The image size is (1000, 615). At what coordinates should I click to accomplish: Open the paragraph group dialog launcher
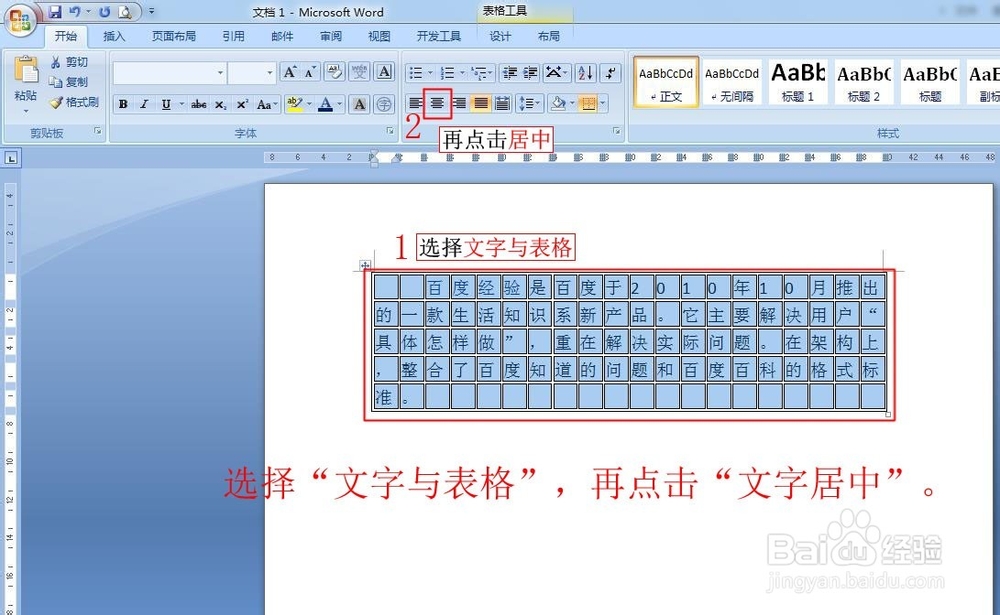(617, 131)
